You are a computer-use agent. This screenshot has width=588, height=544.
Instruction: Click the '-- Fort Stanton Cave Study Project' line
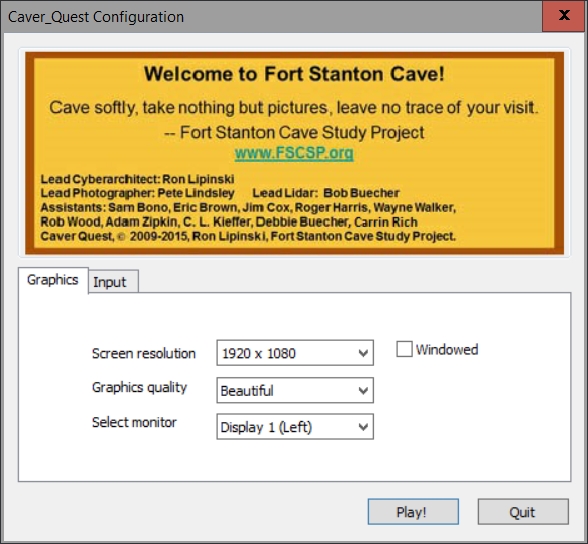[x=294, y=132]
